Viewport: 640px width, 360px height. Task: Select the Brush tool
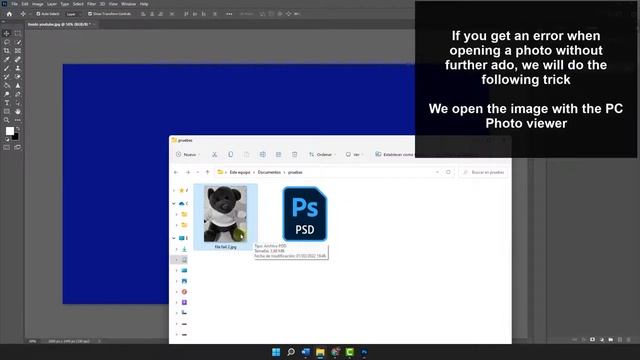(7, 68)
